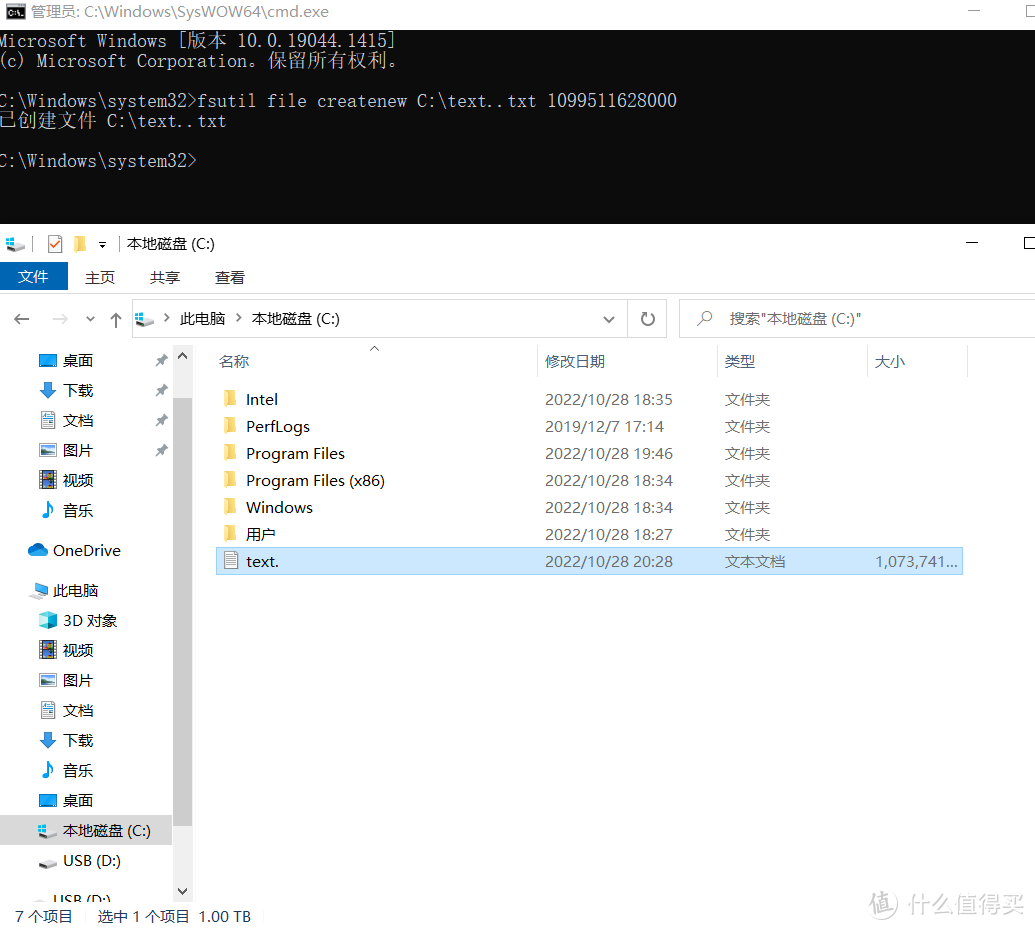
Task: Click navigation pane scroll up arrow
Action: point(183,356)
